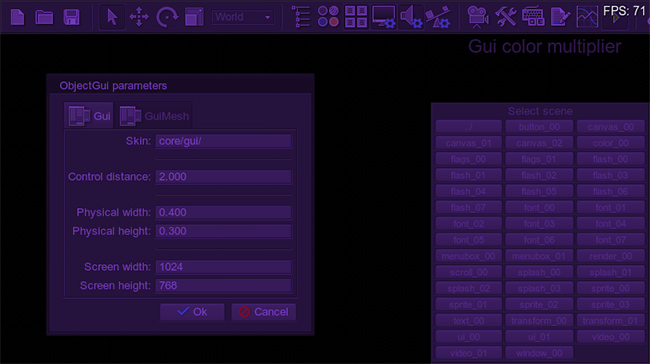This screenshot has height=364, width=650.
Task: Click the play arrow behind the FPS counter
Action: pyautogui.click(x=616, y=18)
